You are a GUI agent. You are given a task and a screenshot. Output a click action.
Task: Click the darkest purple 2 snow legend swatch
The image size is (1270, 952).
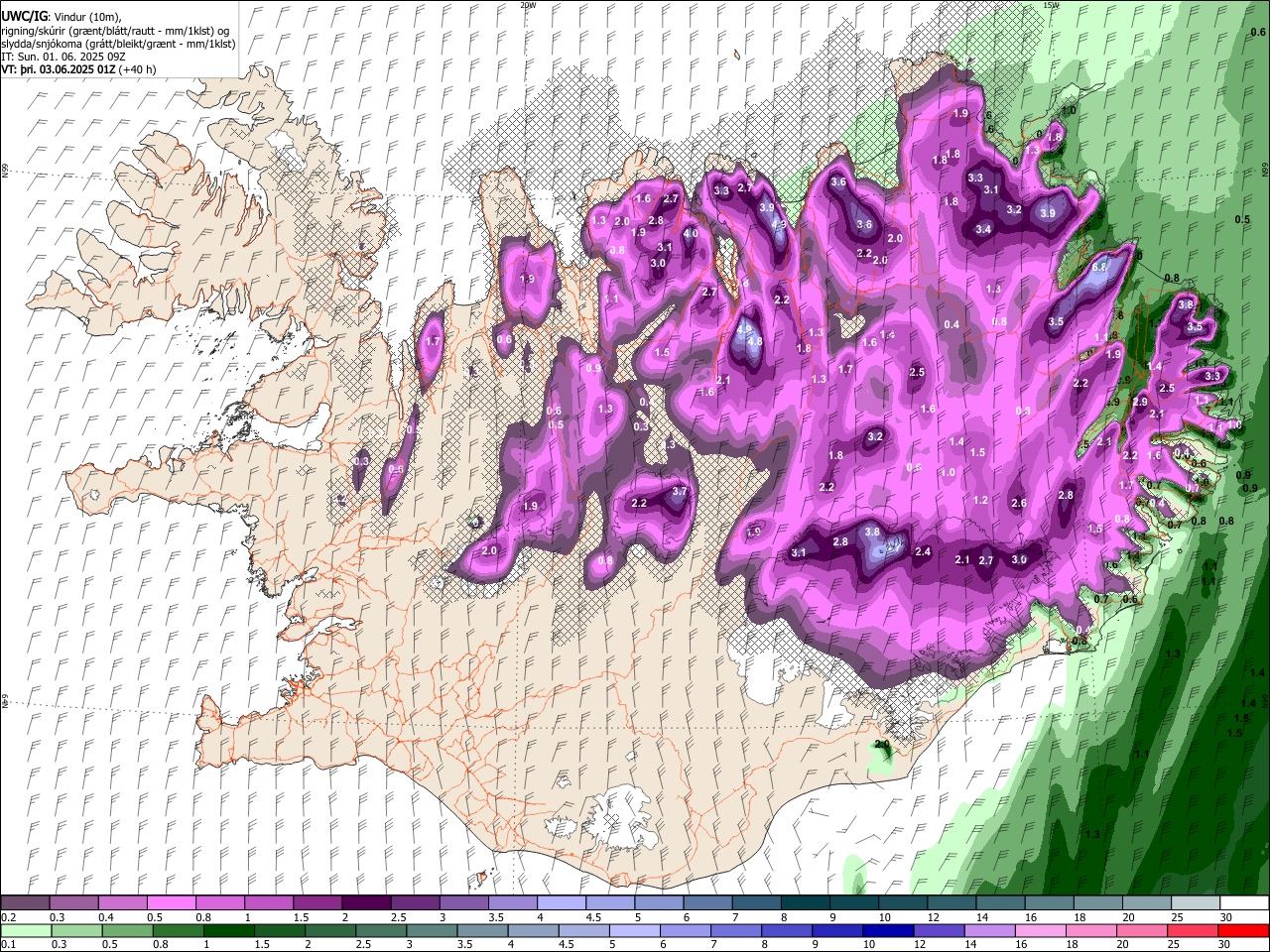point(367,903)
